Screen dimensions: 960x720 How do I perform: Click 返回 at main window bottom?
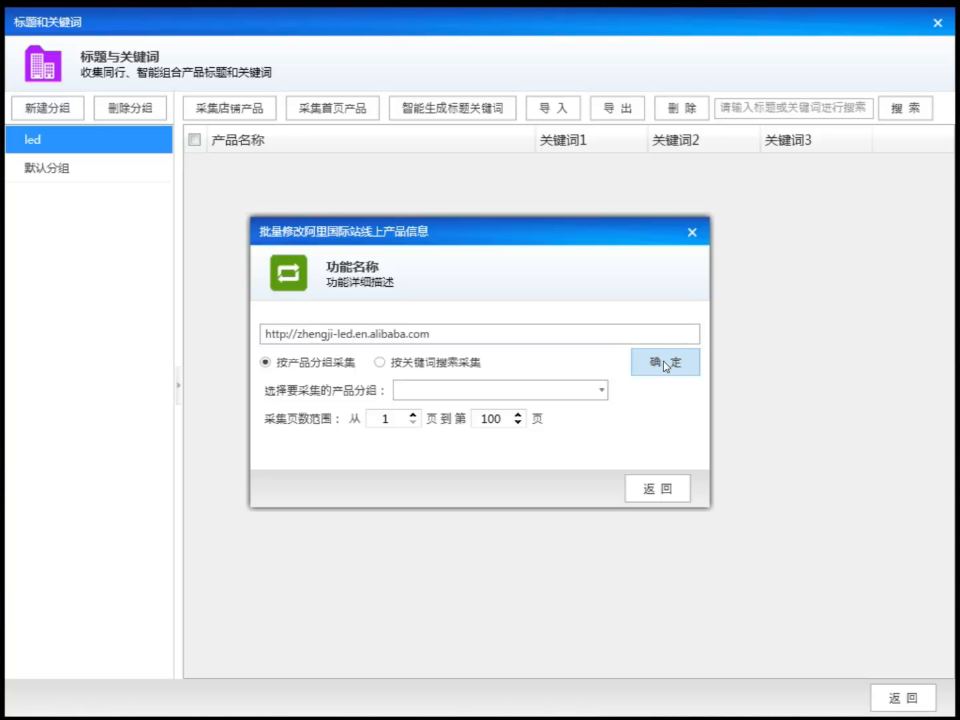pos(903,698)
